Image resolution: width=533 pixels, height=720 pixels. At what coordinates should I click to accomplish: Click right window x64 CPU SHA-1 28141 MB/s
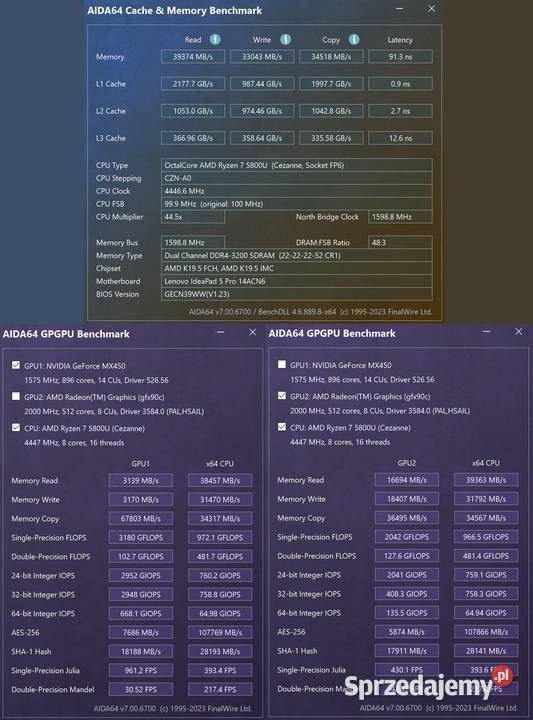[x=486, y=651]
